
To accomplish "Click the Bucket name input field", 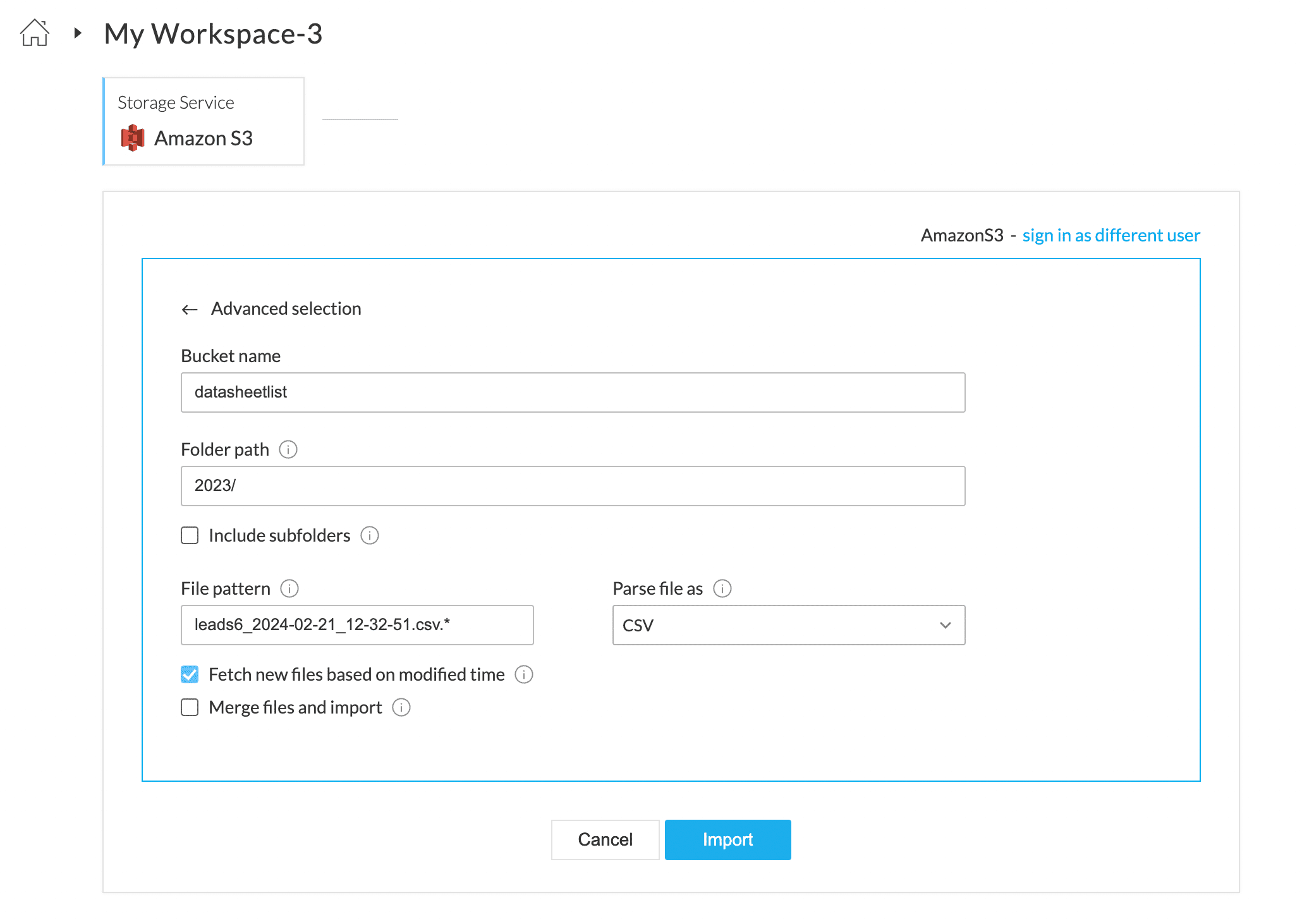I will 573,392.
